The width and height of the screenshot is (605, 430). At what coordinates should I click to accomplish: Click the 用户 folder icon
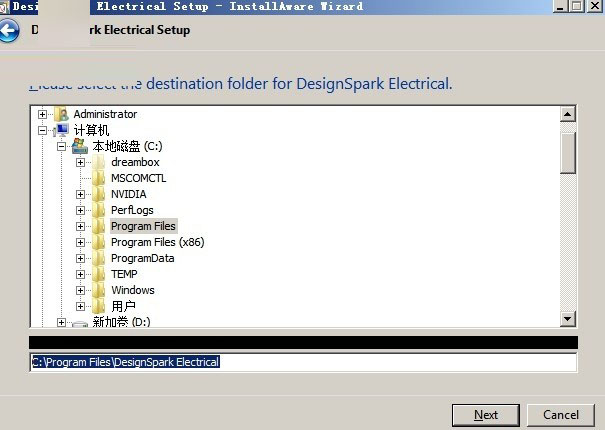[98, 306]
